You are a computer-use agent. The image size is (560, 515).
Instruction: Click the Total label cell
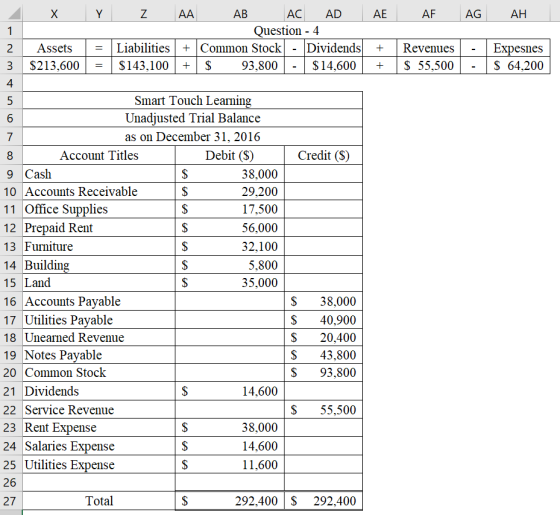click(99, 501)
